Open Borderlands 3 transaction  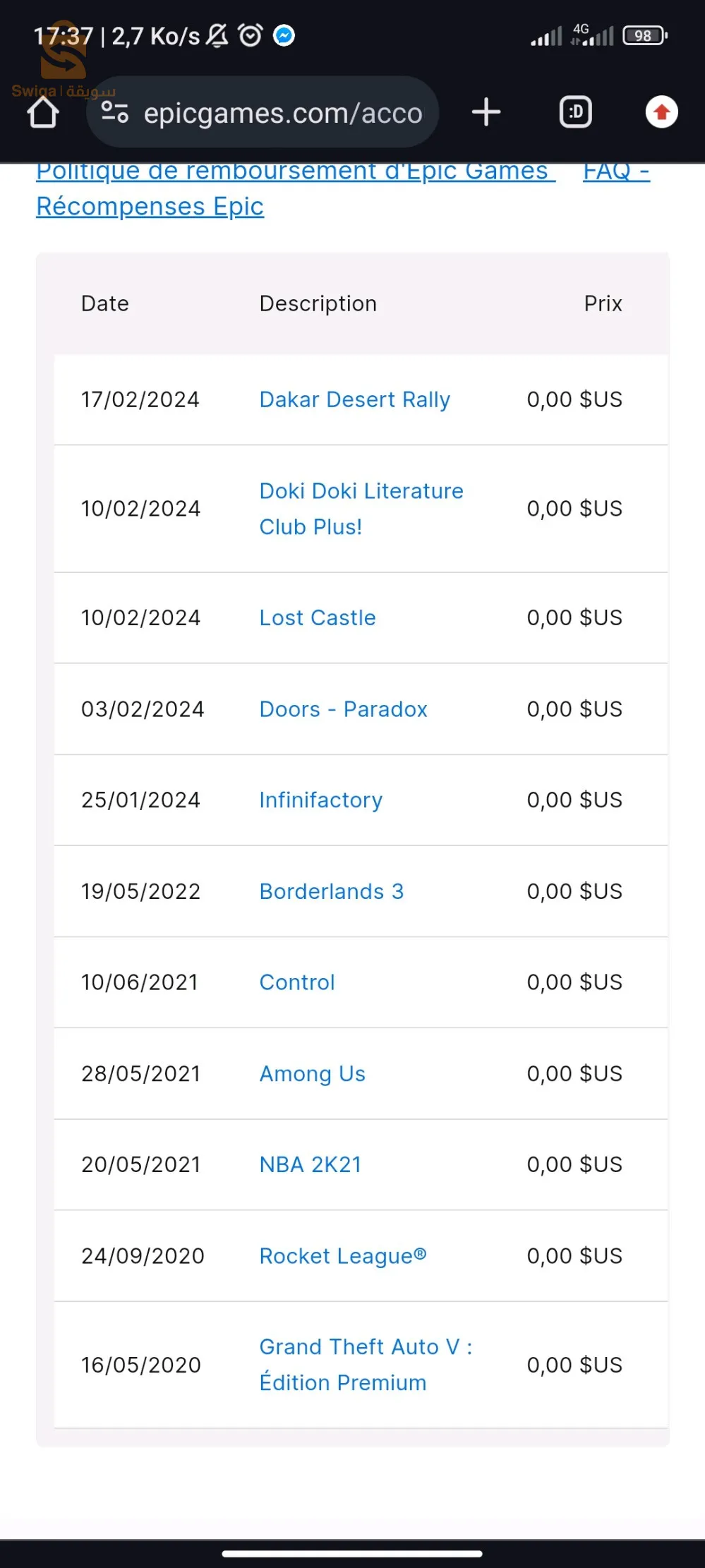click(332, 891)
